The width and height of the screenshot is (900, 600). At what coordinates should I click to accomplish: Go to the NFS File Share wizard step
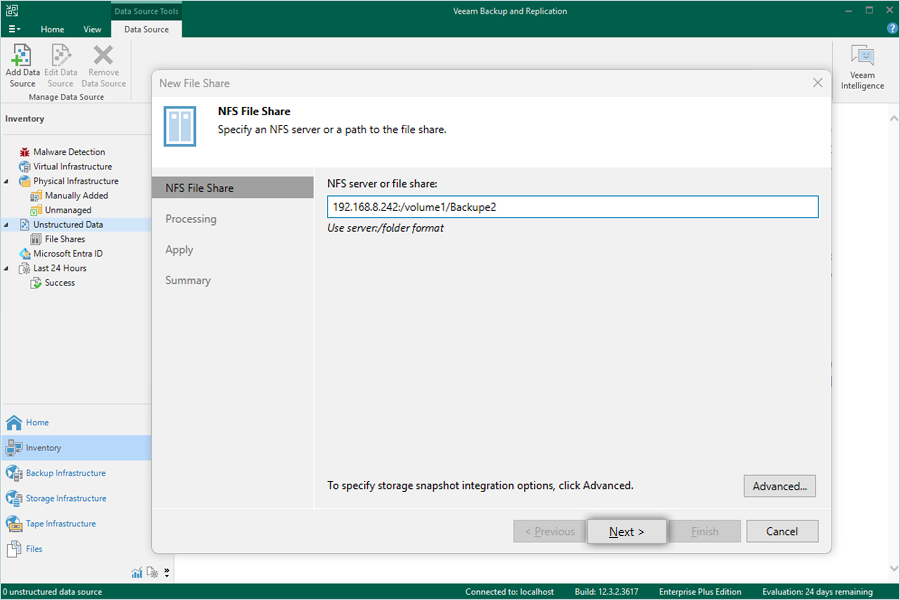click(233, 188)
